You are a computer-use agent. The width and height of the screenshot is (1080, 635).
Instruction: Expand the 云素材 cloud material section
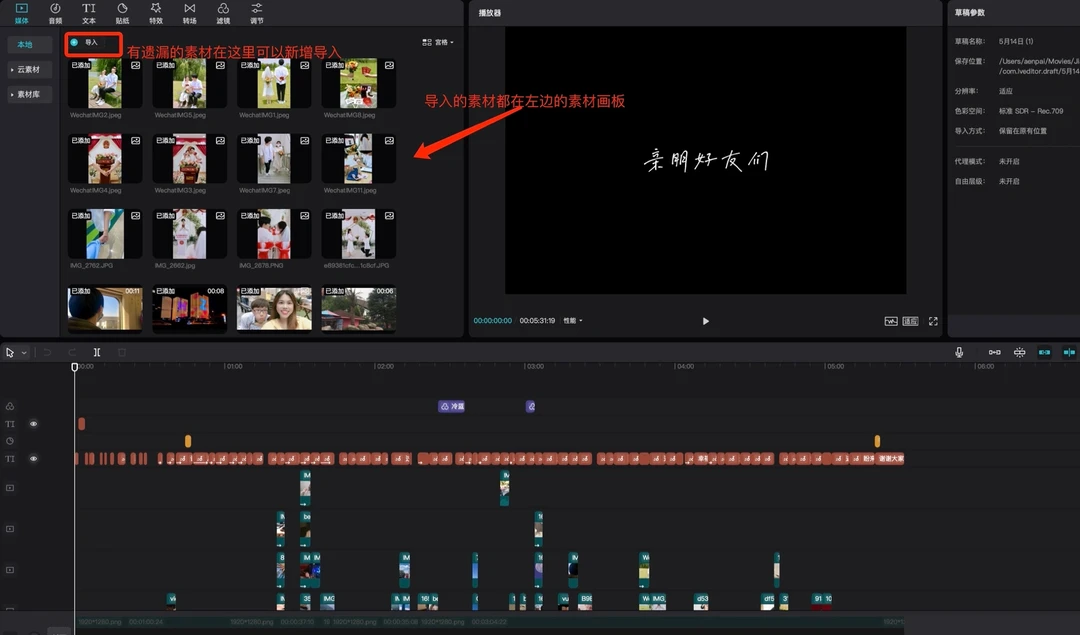30,70
